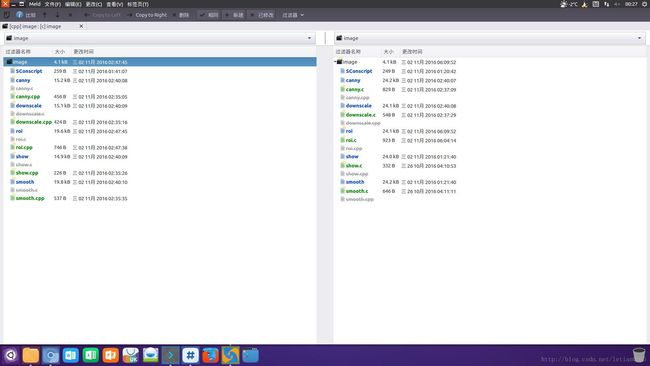This screenshot has width=650, height=366.
Task: Launch the blue Word-style dock app
Action: [x=70, y=355]
